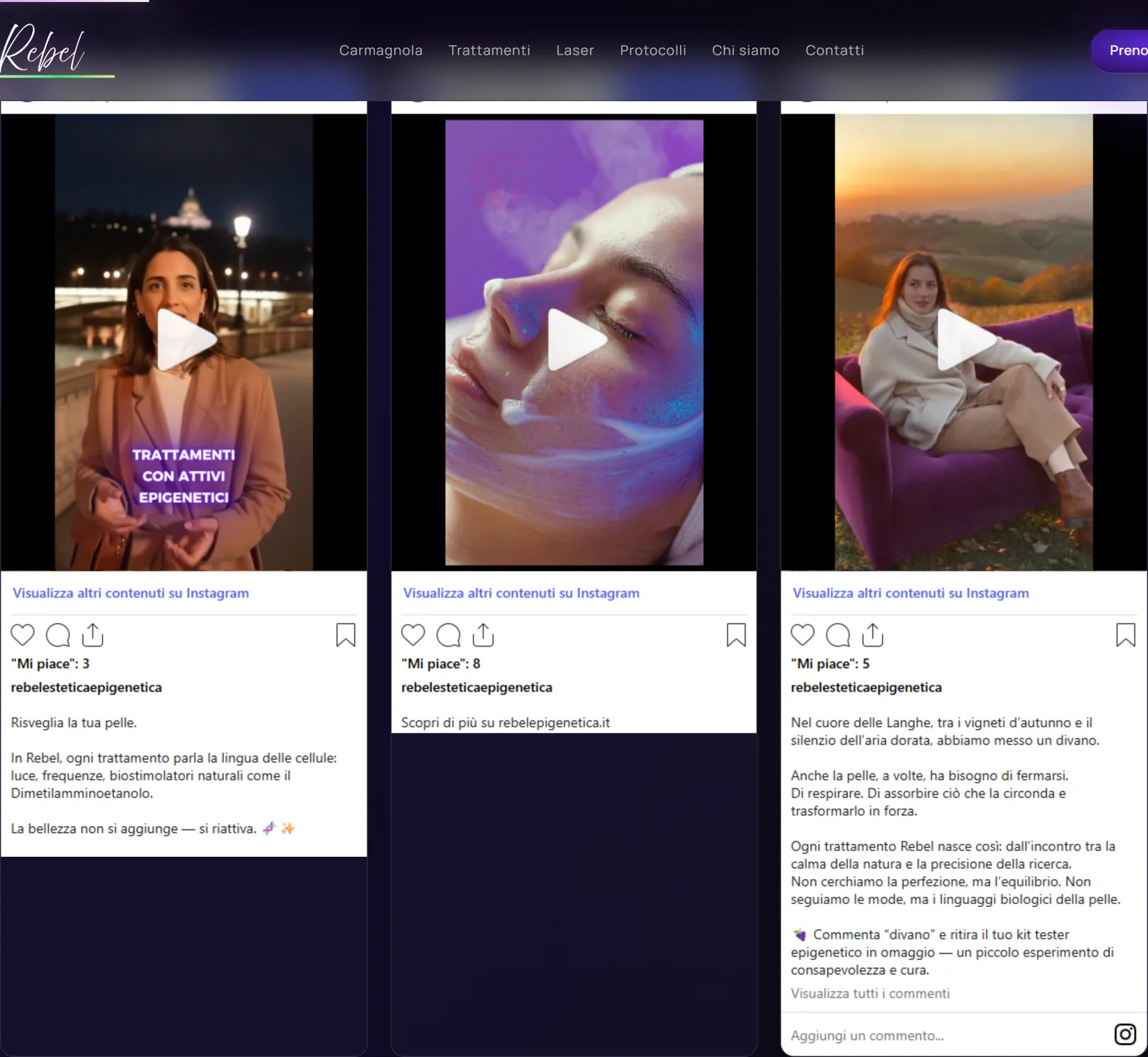This screenshot has width=1148, height=1057.
Task: Open rebelesteticaepigenetica profile on the 5-likes post
Action: pyautogui.click(x=866, y=687)
